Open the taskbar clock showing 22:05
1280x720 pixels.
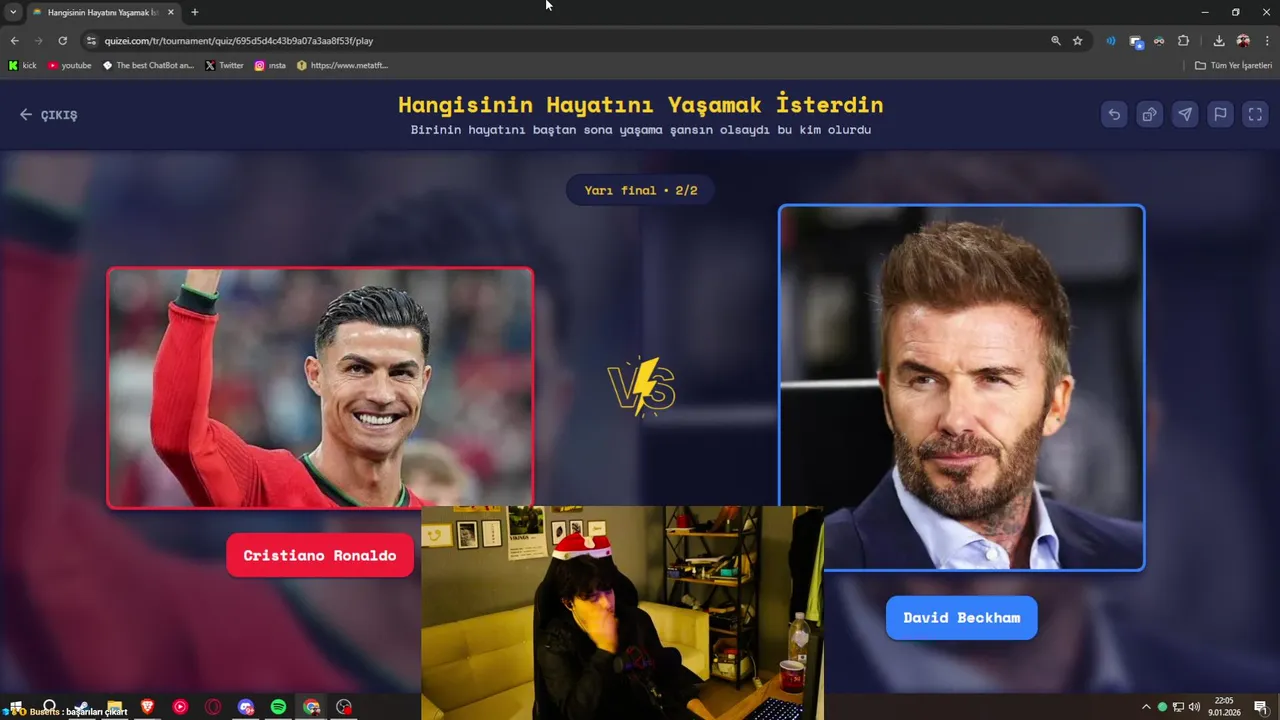pos(1224,707)
